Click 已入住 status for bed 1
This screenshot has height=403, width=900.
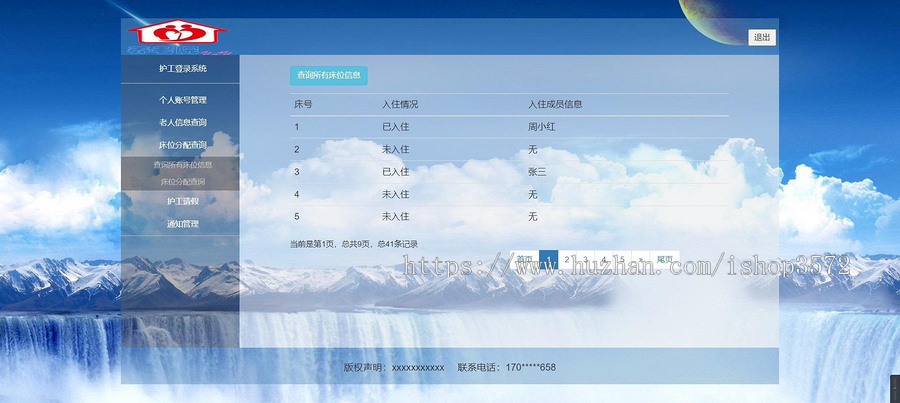tap(395, 127)
